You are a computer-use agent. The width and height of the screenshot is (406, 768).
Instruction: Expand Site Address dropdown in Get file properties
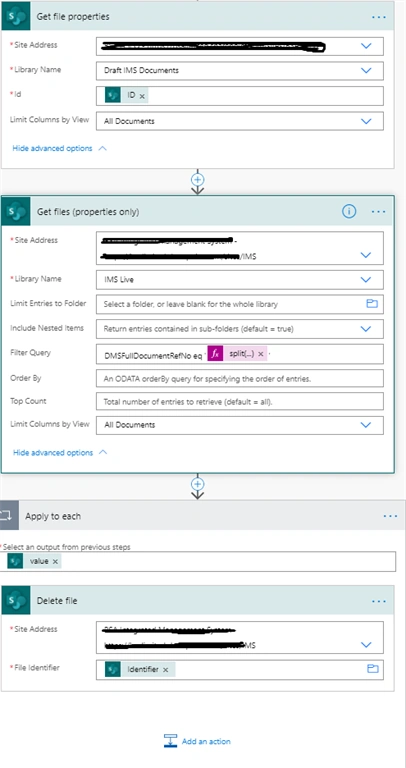[366, 46]
